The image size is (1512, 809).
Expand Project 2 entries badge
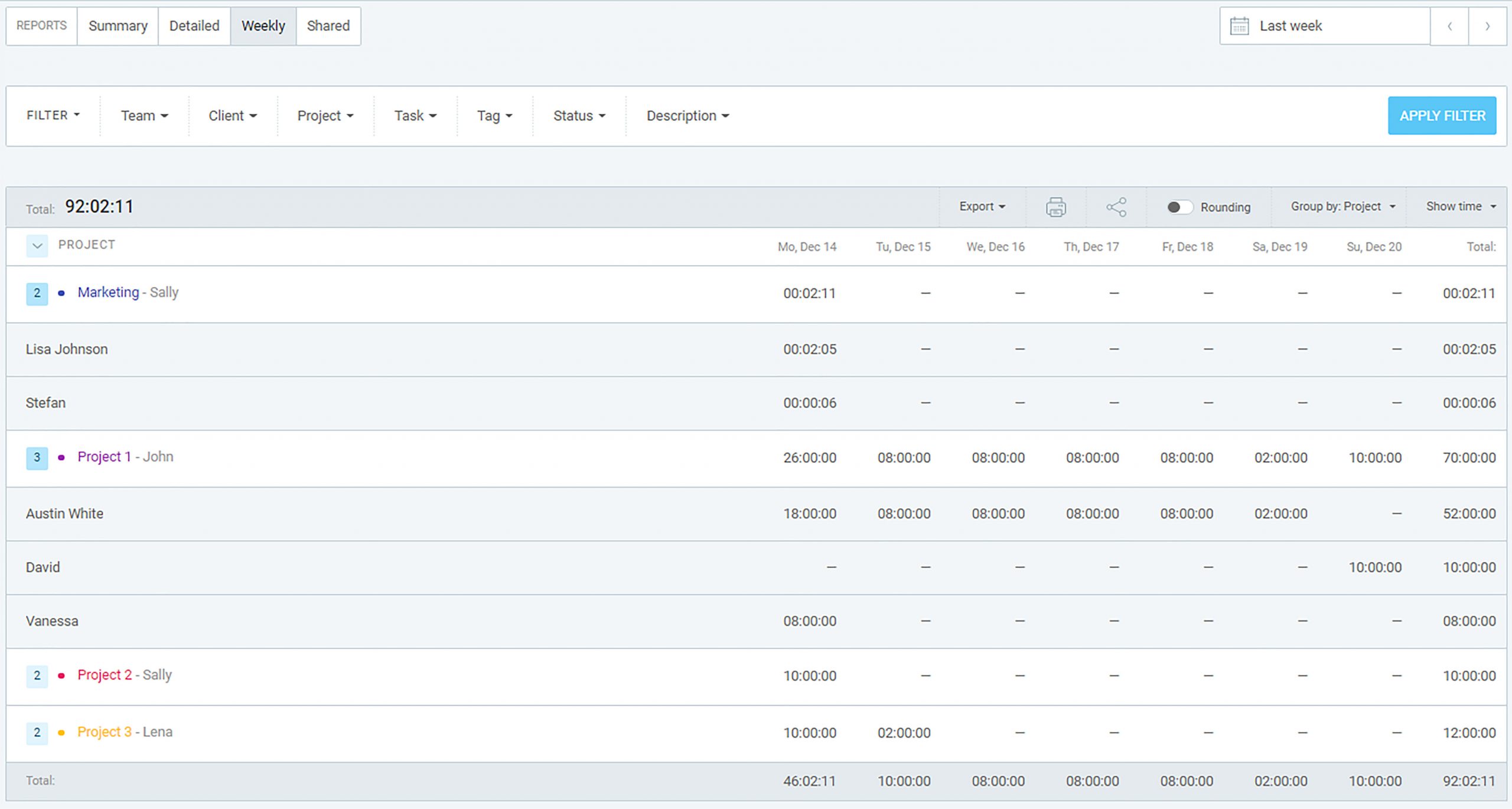click(37, 675)
